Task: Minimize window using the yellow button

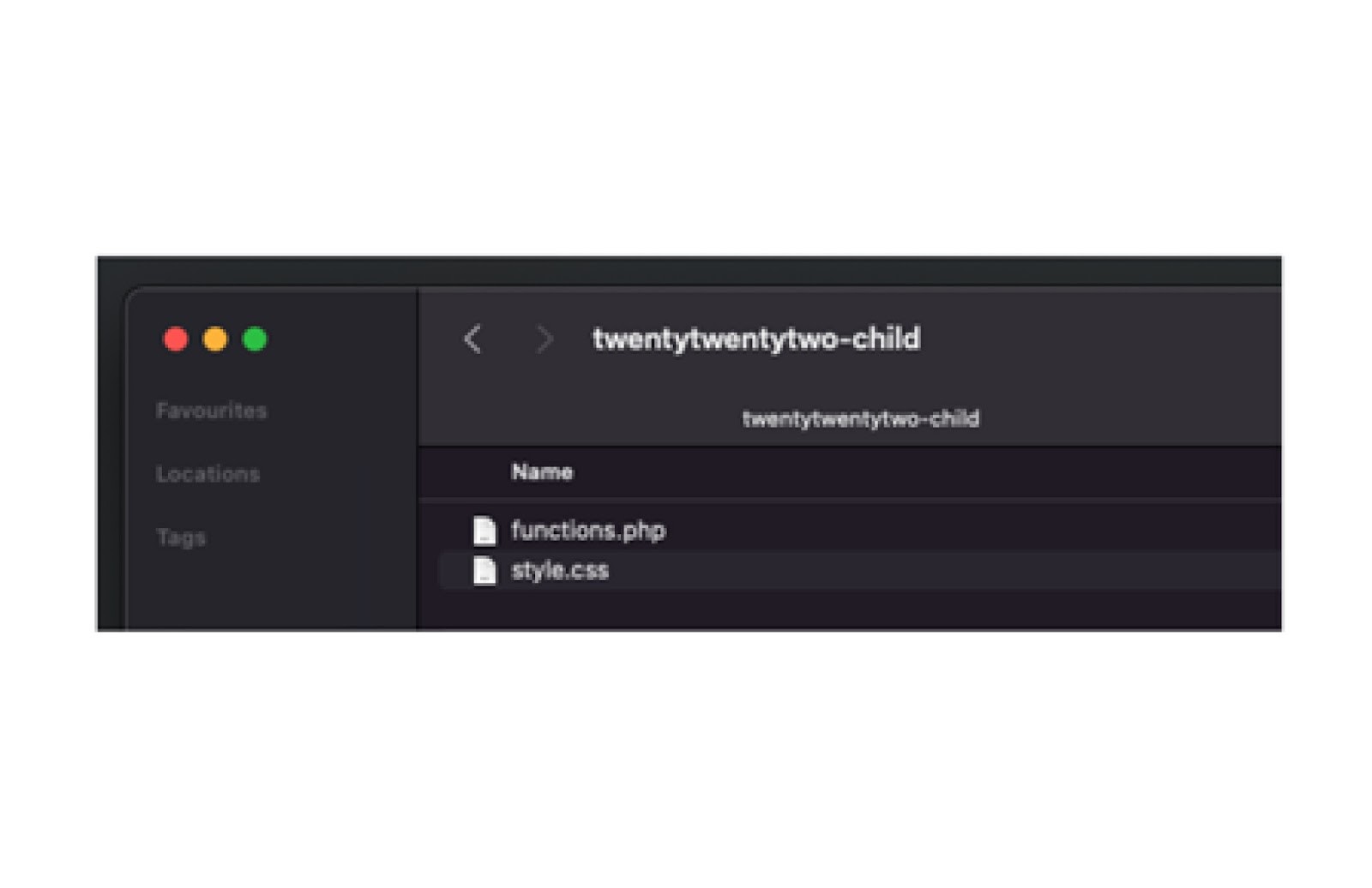Action: 215,339
